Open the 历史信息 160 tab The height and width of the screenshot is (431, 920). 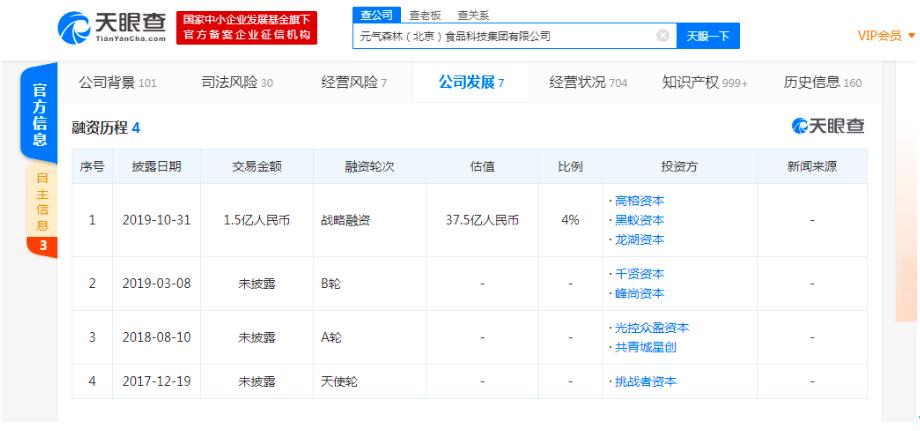[823, 83]
